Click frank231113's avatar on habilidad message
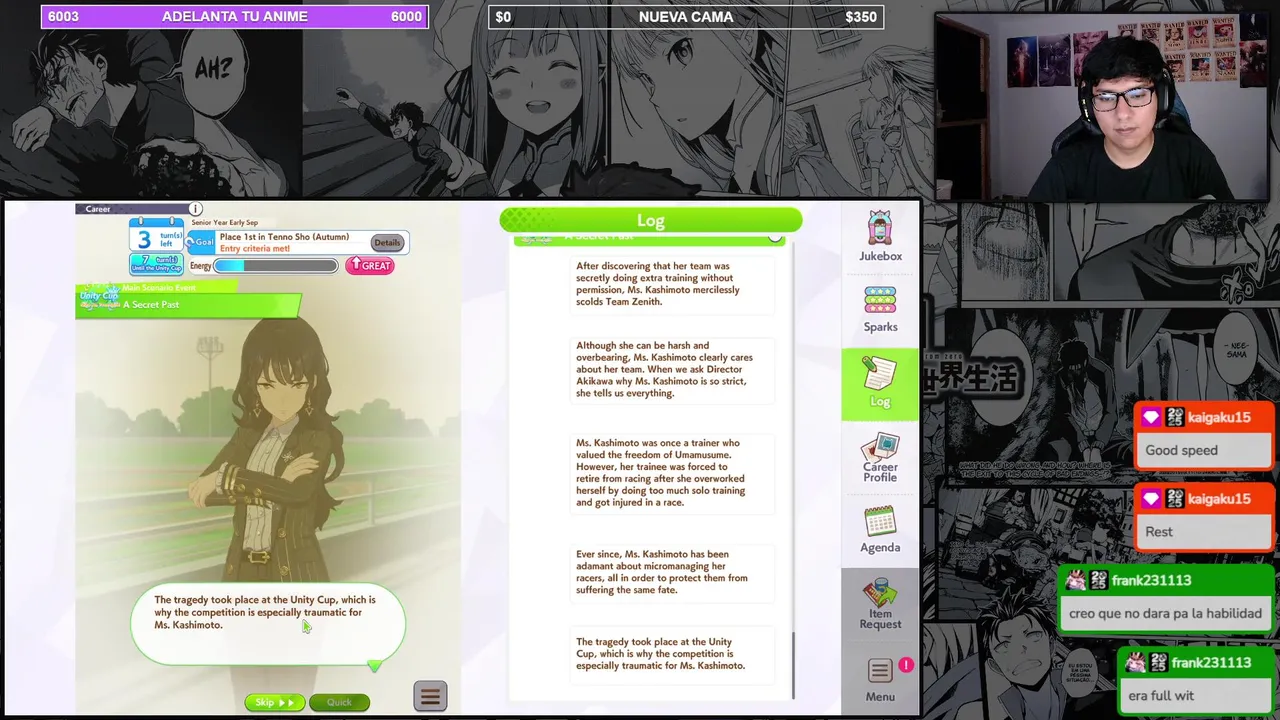 [x=1076, y=580]
